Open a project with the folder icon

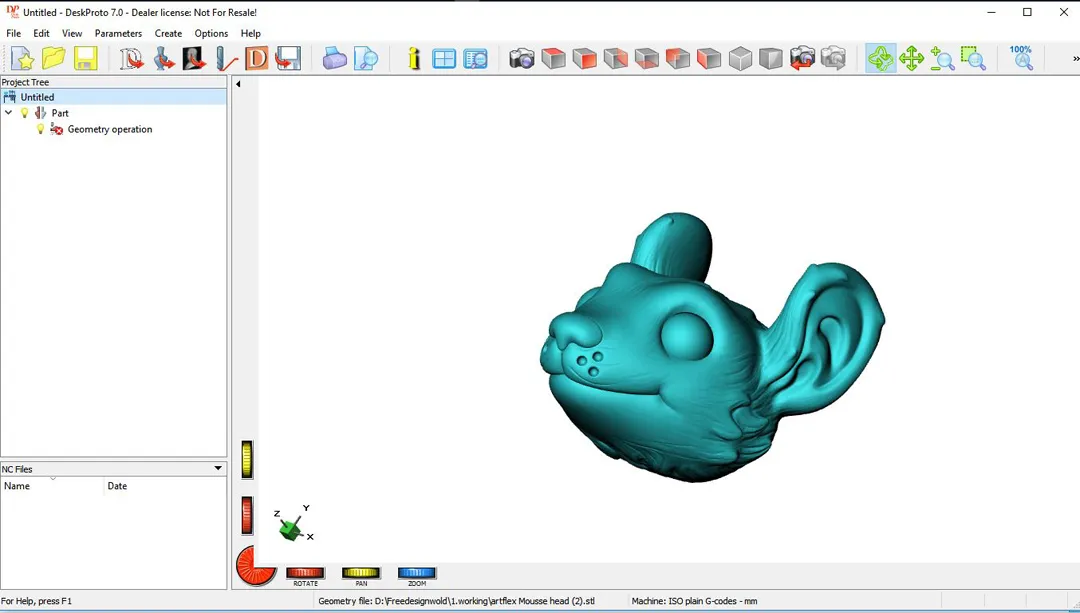54,59
